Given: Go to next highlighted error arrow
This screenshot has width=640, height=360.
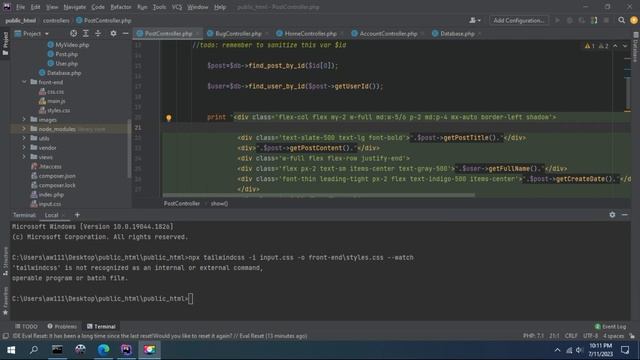Looking at the screenshot, I should pyautogui.click(x=625, y=46).
